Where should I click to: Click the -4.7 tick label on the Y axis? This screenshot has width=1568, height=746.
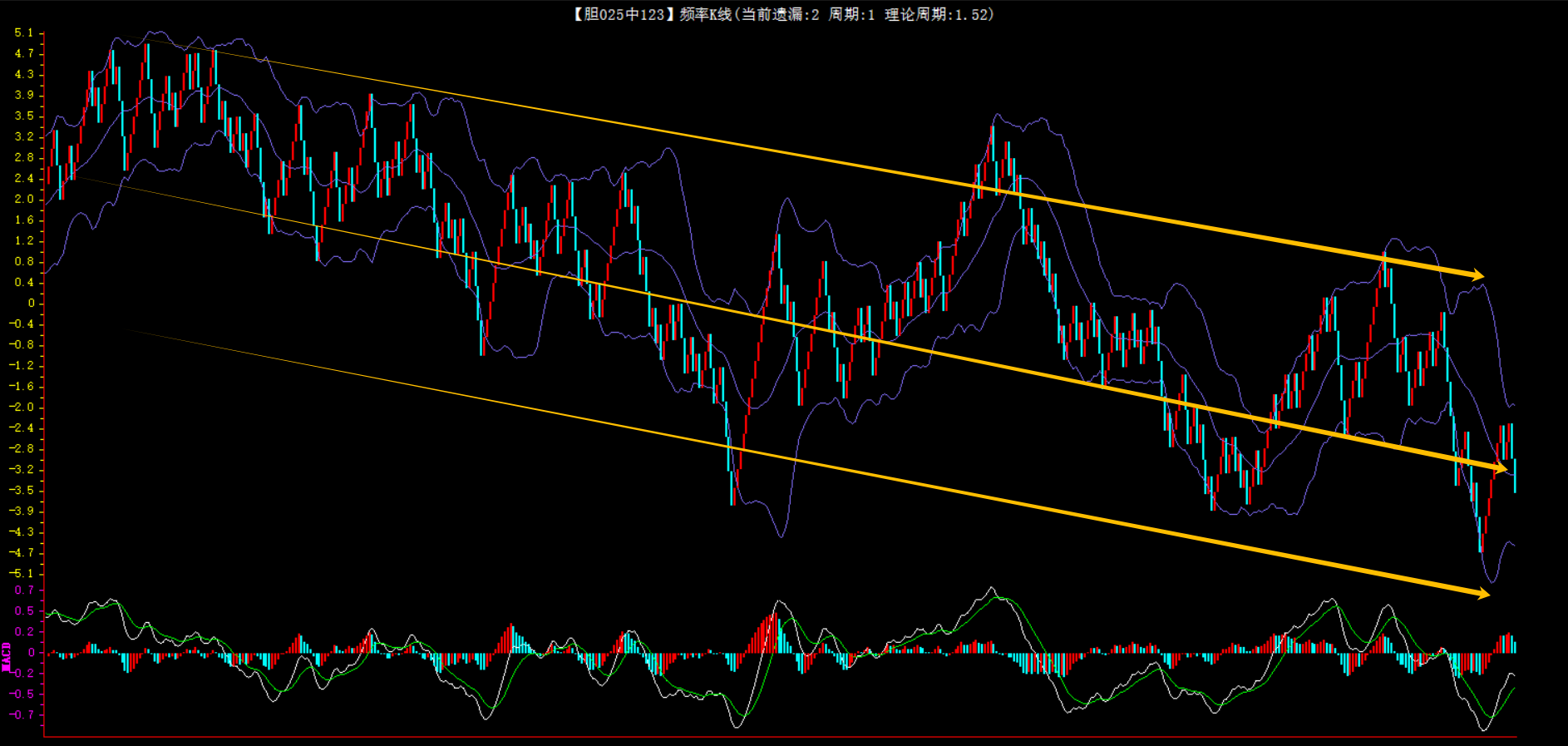(22, 553)
